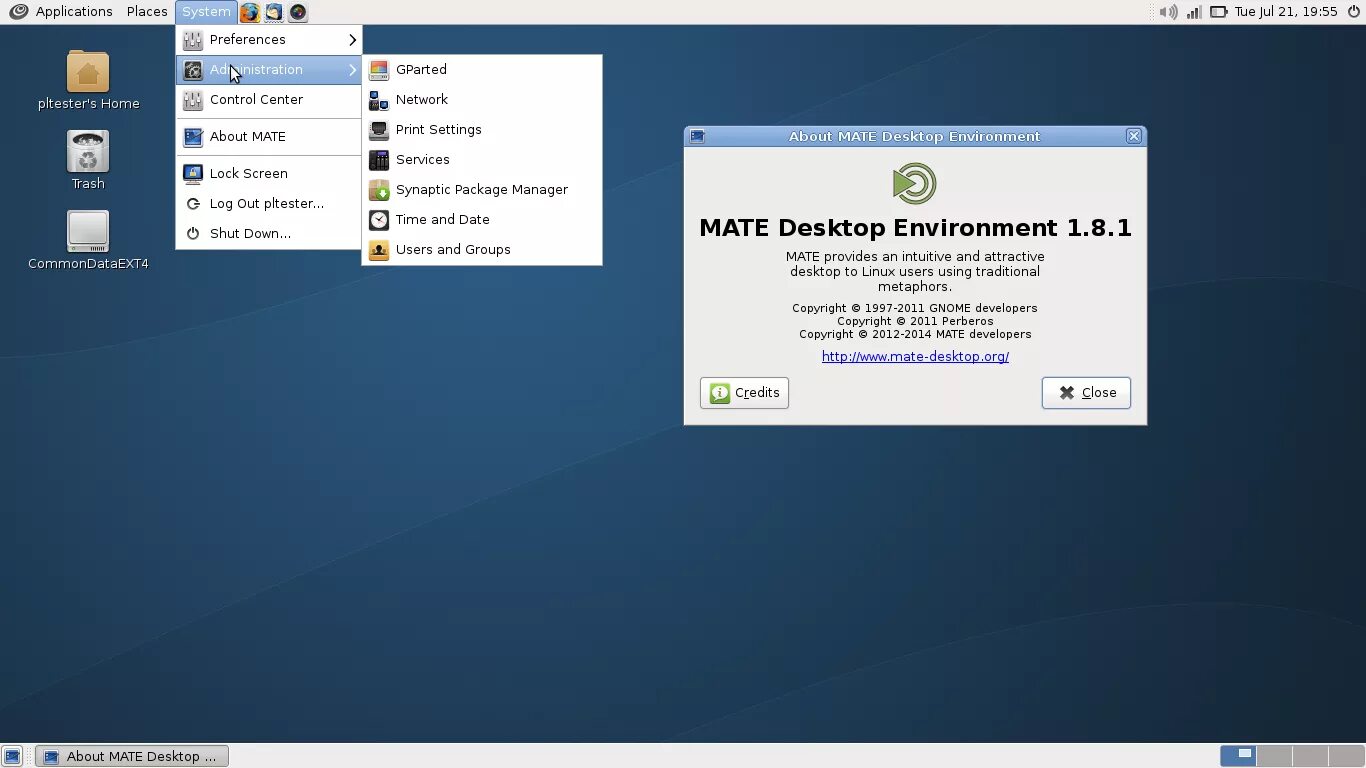Click 'Copyright © 2012-2014 MATE developers' text

[915, 334]
